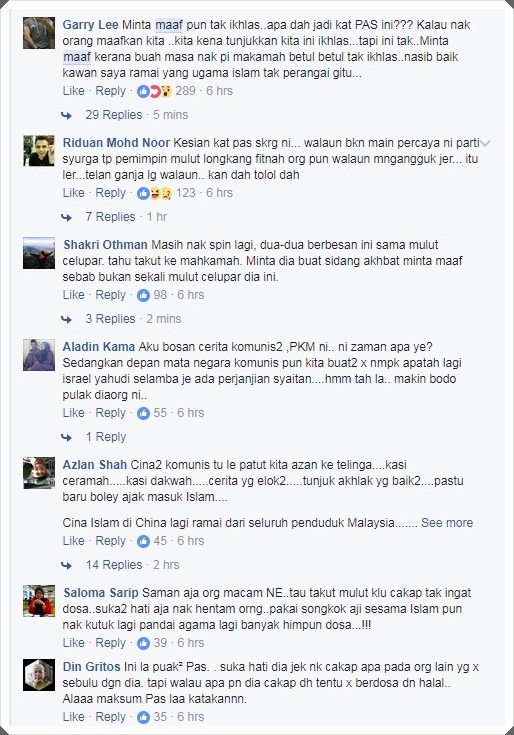Expand the 3 Replies thread
The height and width of the screenshot is (735, 514).
(110, 319)
